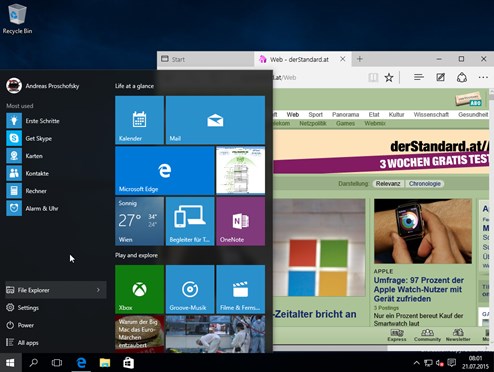The height and width of the screenshot is (372, 494).
Task: Open Erste Schritte from Most used
Action: pos(56,121)
